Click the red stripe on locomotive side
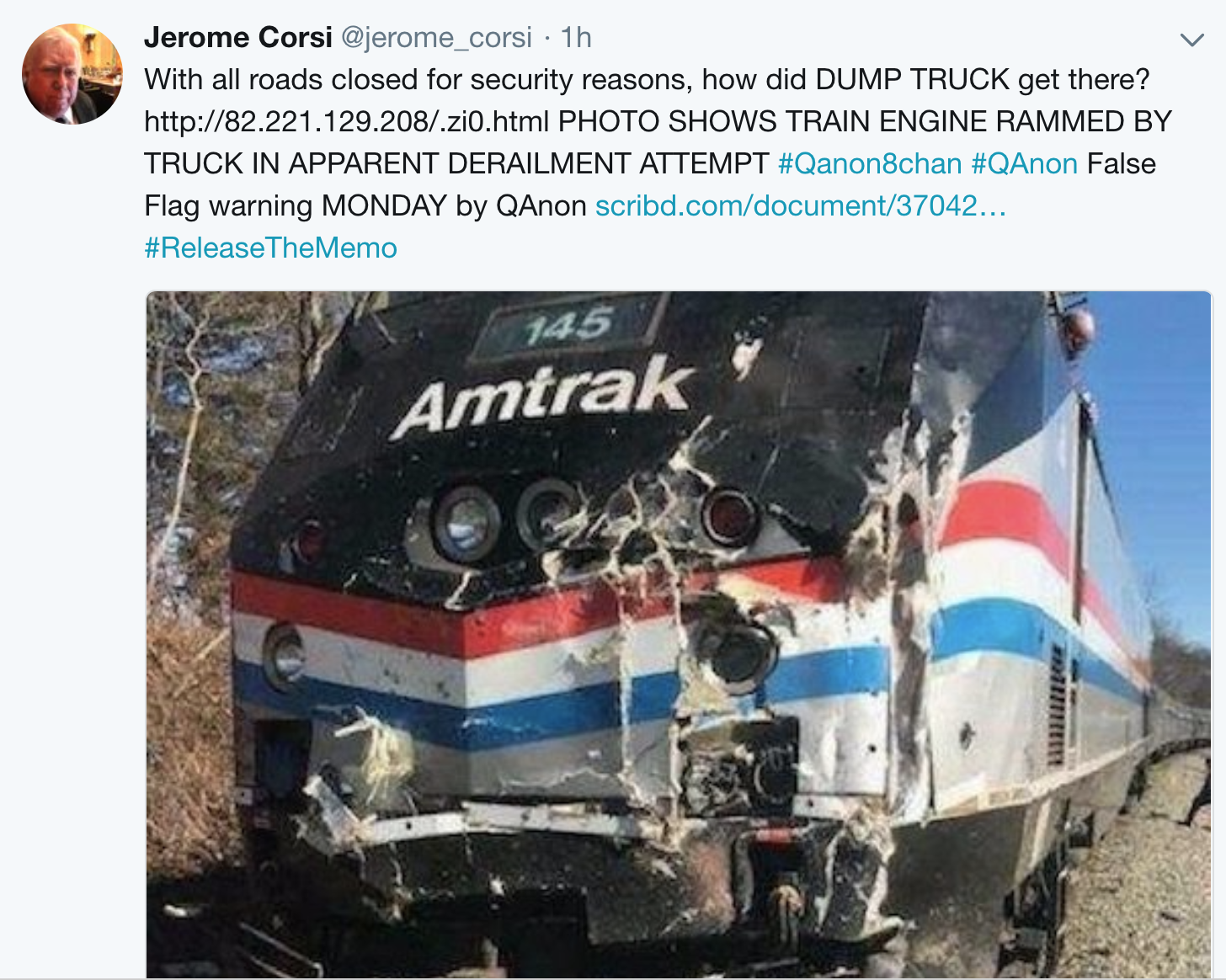Screen dimensions: 1226x980 (1002, 513)
